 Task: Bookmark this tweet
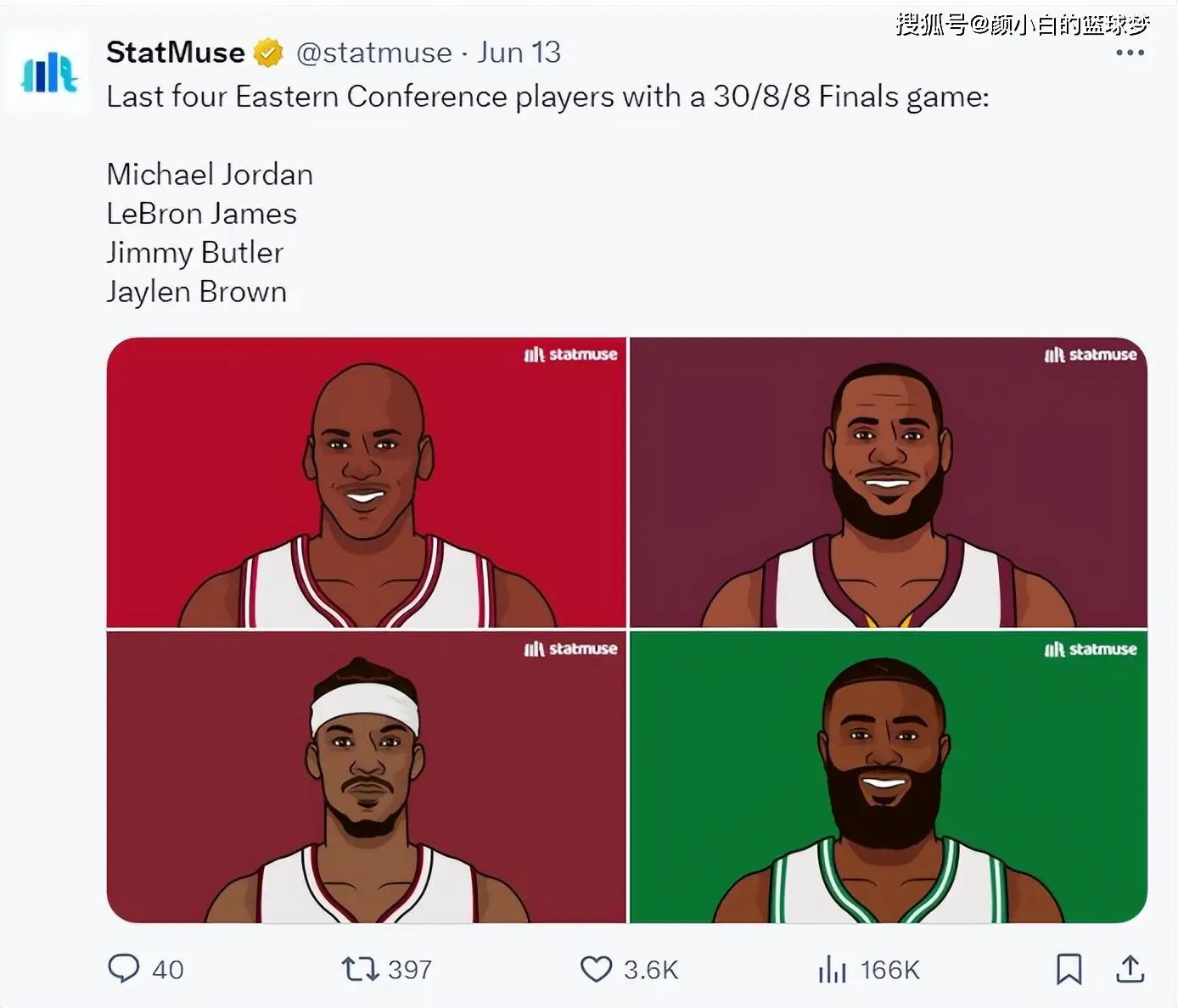[x=1069, y=969]
